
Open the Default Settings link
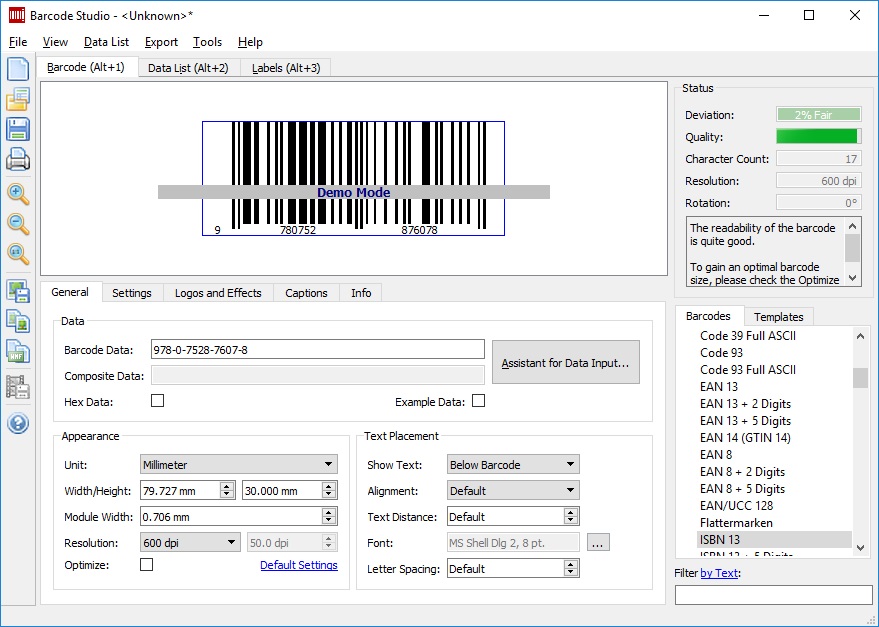pyautogui.click(x=300, y=563)
